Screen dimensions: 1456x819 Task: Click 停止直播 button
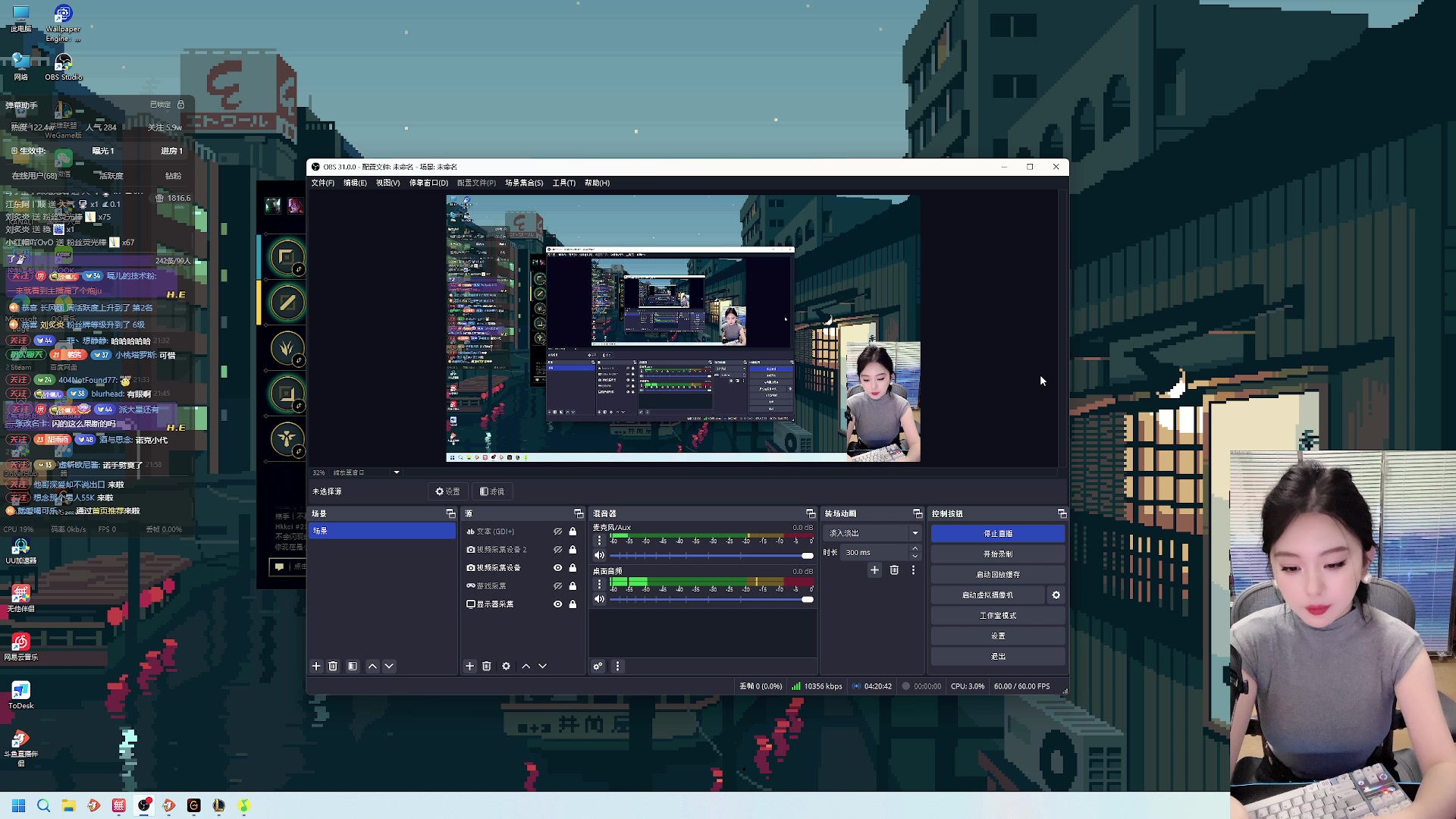[998, 534]
